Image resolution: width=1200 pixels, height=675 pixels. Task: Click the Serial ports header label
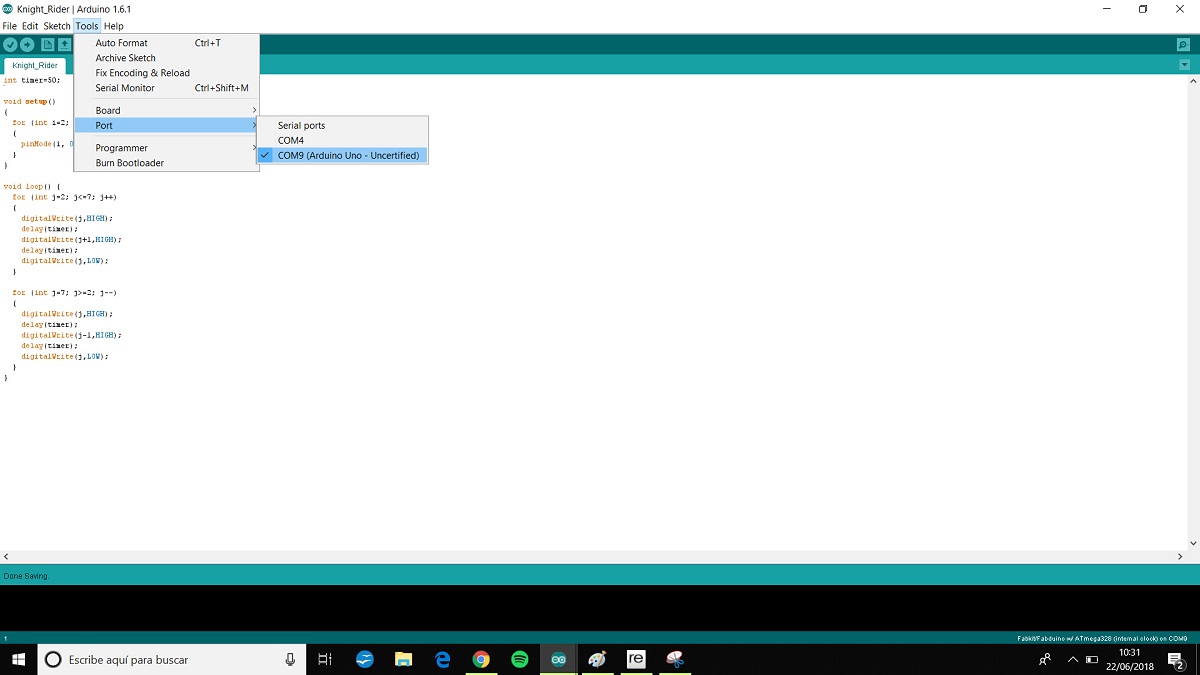[301, 126]
